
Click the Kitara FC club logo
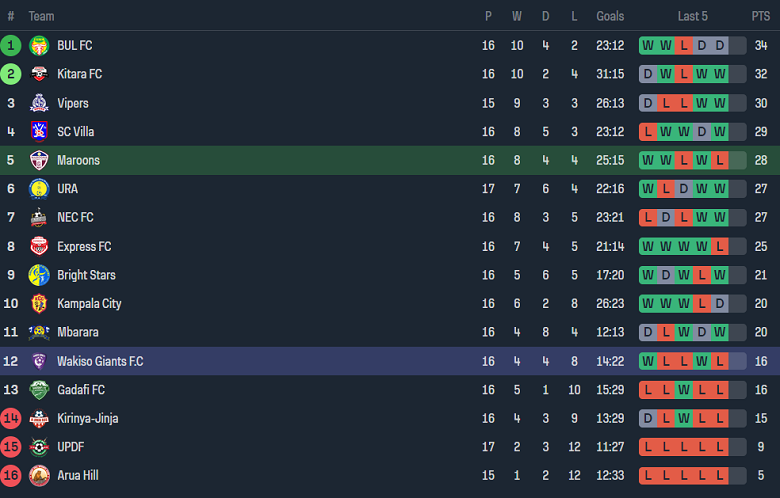click(39, 74)
